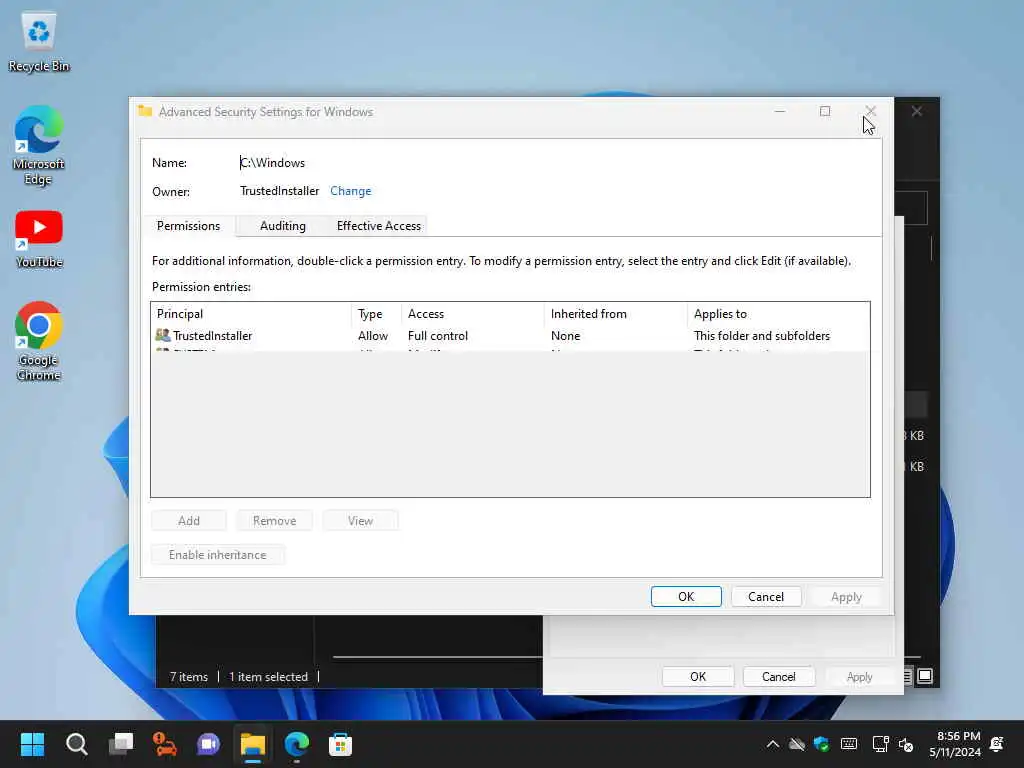Sort by Principal column header
The height and width of the screenshot is (768, 1024).
tap(251, 314)
